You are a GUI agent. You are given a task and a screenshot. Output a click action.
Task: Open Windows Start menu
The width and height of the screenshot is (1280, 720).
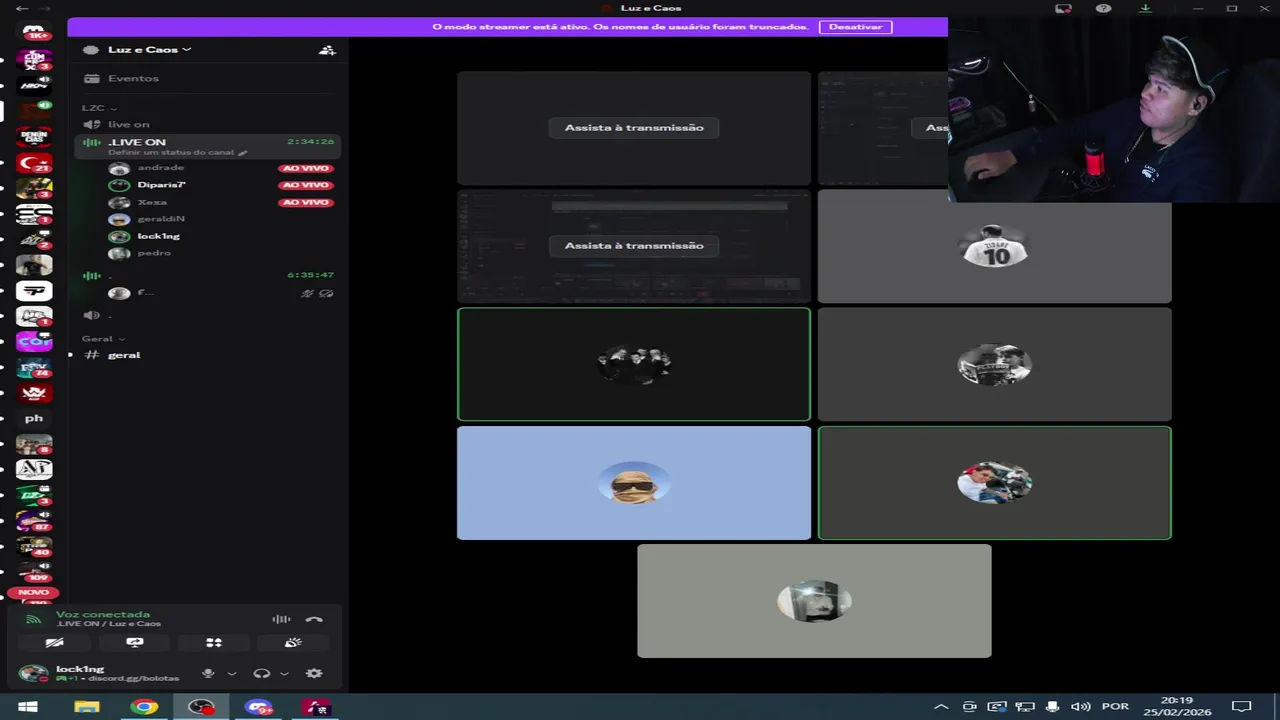[x=28, y=707]
